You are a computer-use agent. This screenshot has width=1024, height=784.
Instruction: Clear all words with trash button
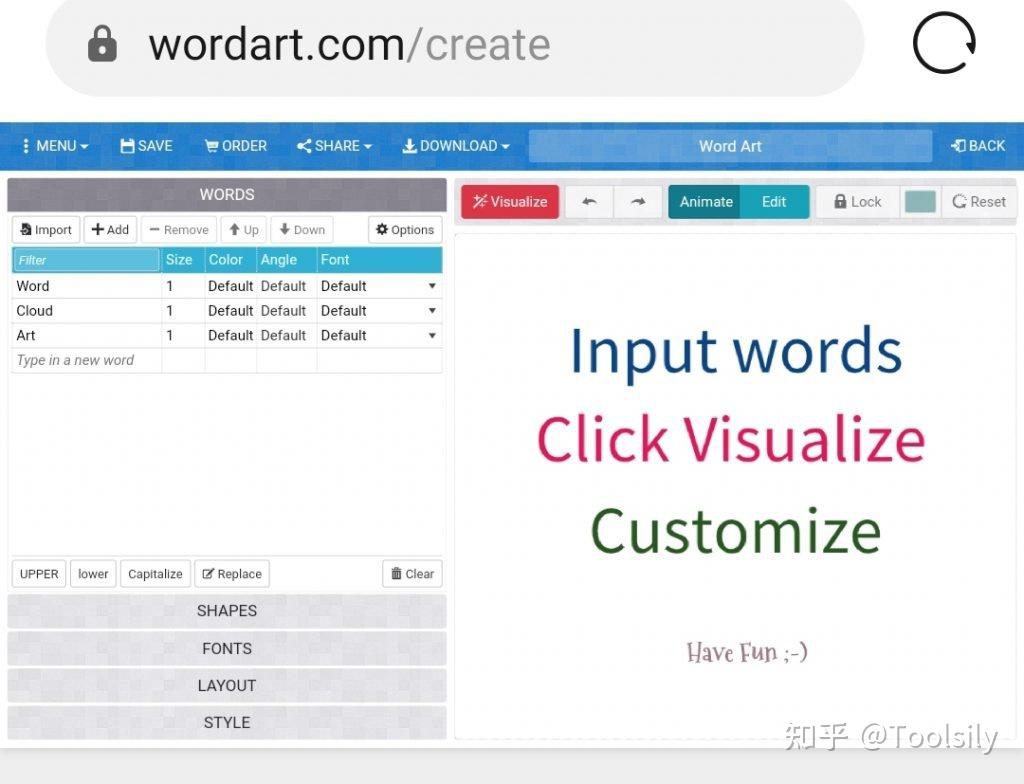[412, 574]
